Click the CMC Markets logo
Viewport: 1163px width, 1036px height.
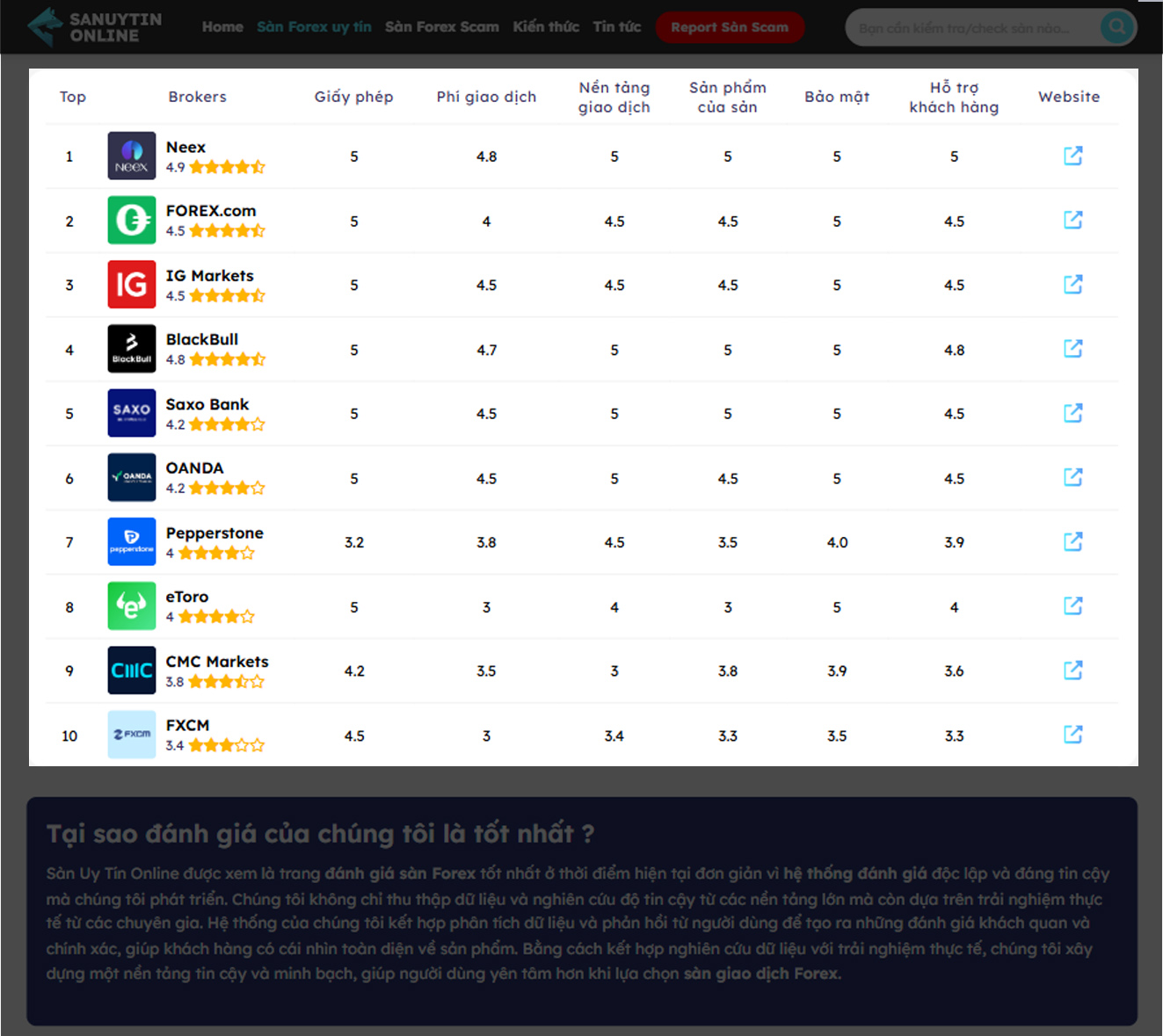(x=132, y=670)
